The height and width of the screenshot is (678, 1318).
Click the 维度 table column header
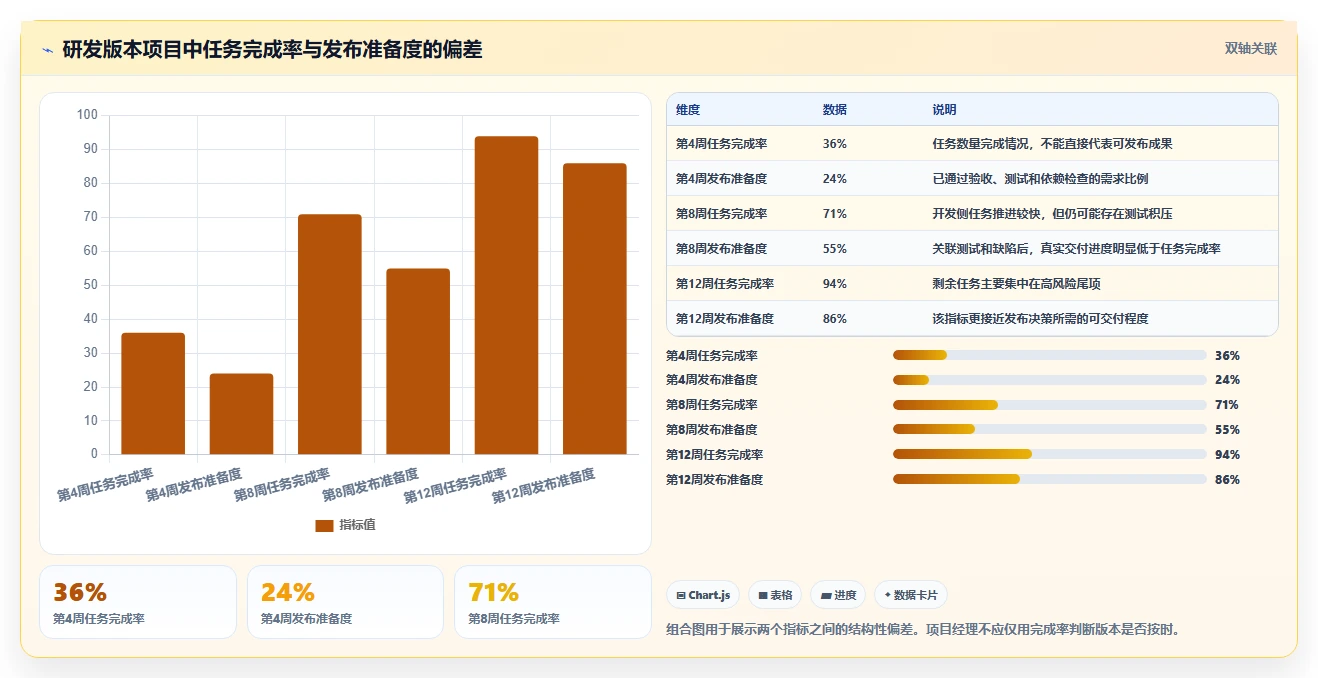[688, 109]
